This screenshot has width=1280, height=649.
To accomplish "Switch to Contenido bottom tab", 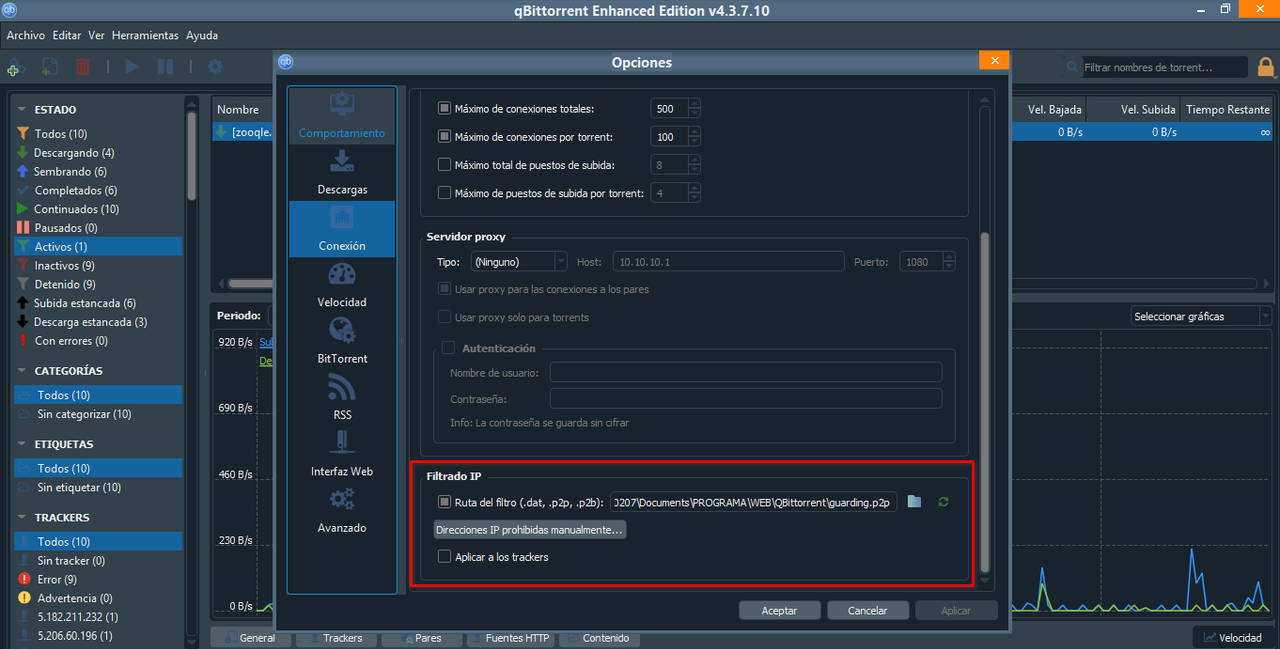I will (x=597, y=638).
